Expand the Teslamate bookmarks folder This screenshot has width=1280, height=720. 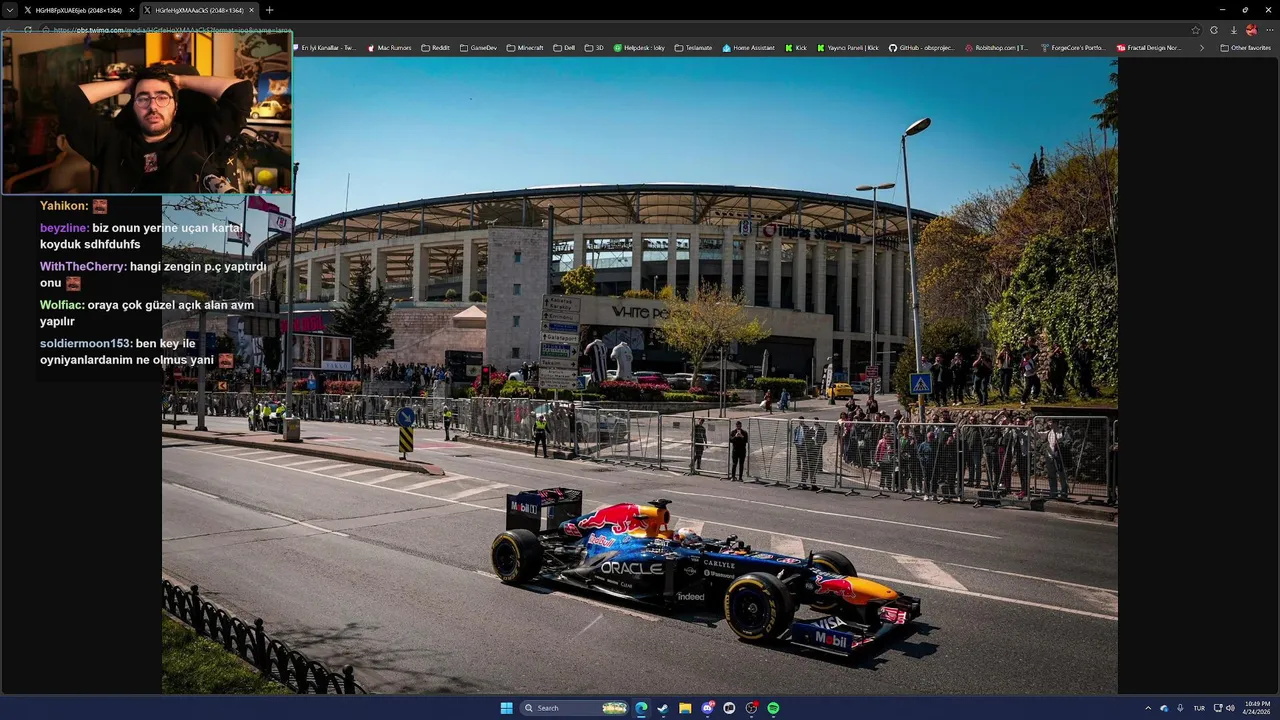694,48
